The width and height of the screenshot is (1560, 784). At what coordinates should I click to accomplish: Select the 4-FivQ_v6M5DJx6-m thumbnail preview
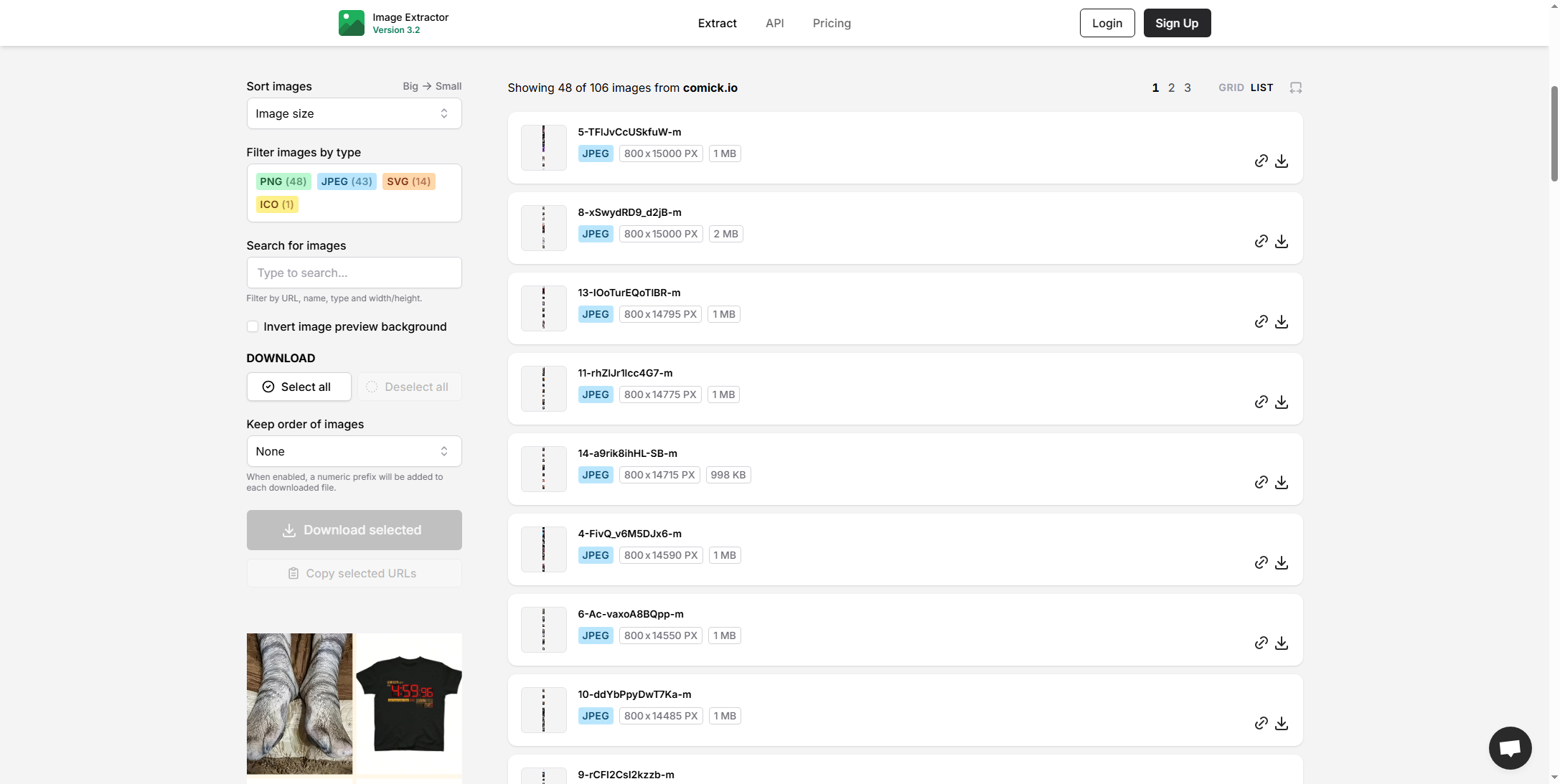[543, 549]
